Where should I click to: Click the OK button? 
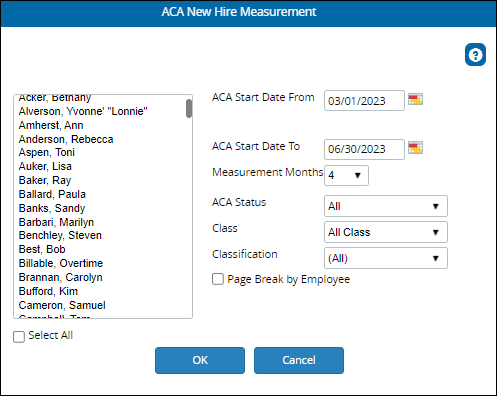click(200, 360)
